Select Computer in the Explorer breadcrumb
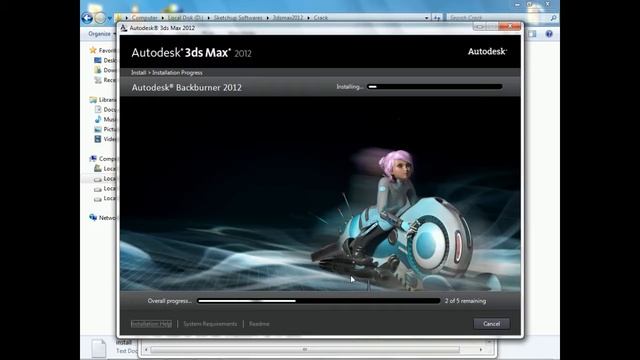The image size is (640, 360). (144, 18)
